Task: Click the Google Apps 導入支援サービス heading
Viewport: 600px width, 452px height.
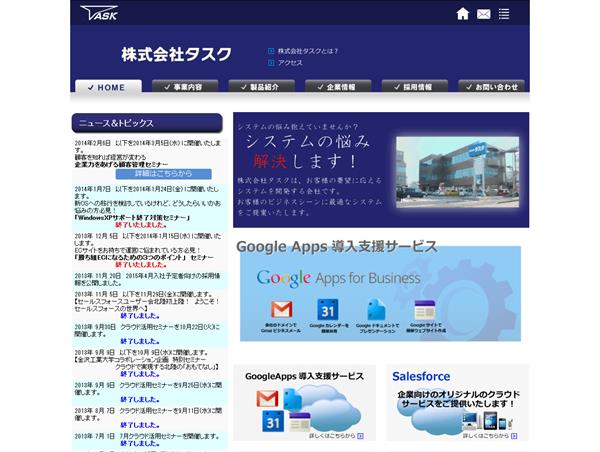Action: coord(337,246)
